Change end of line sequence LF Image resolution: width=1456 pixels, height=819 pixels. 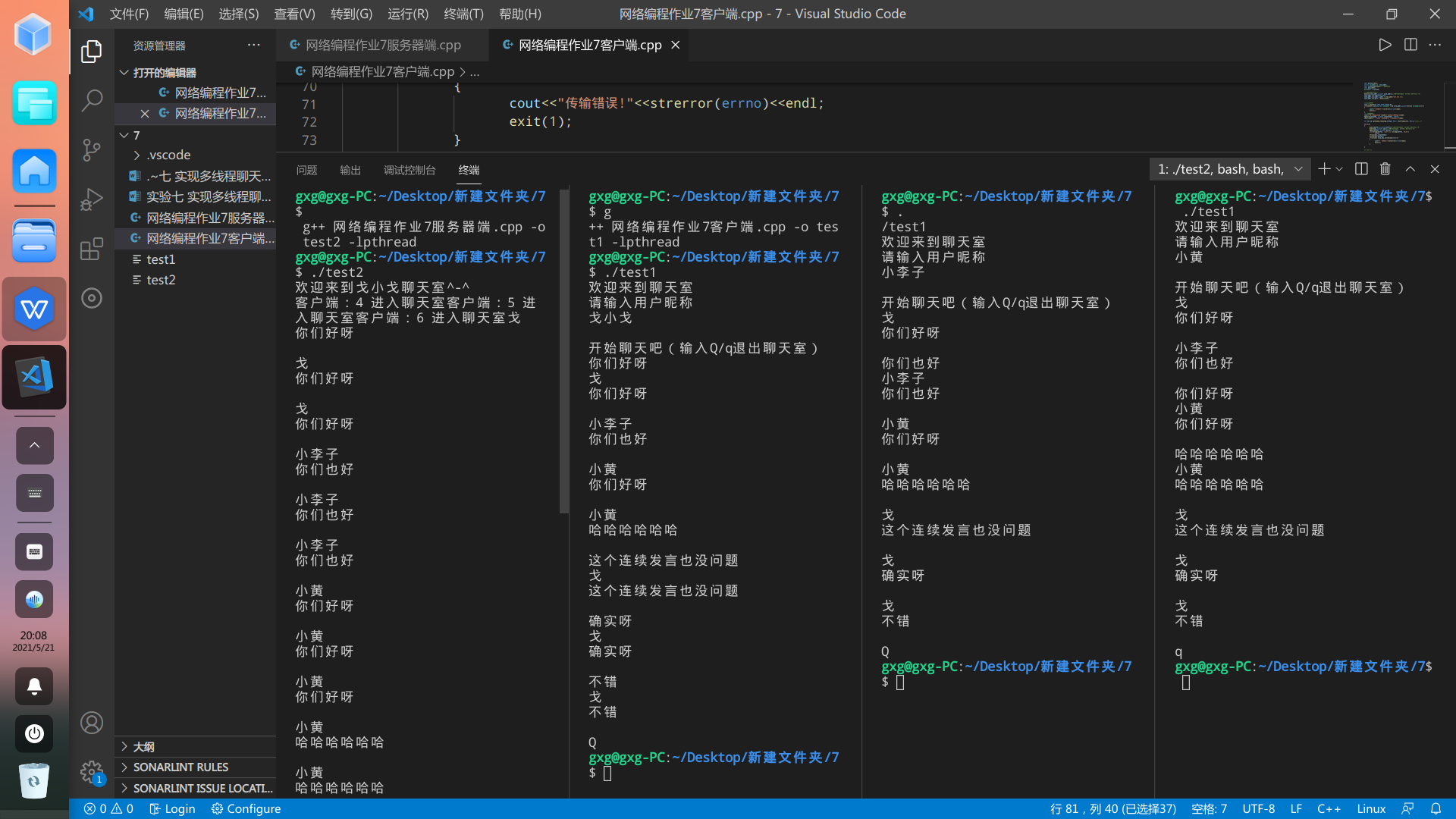1296,808
